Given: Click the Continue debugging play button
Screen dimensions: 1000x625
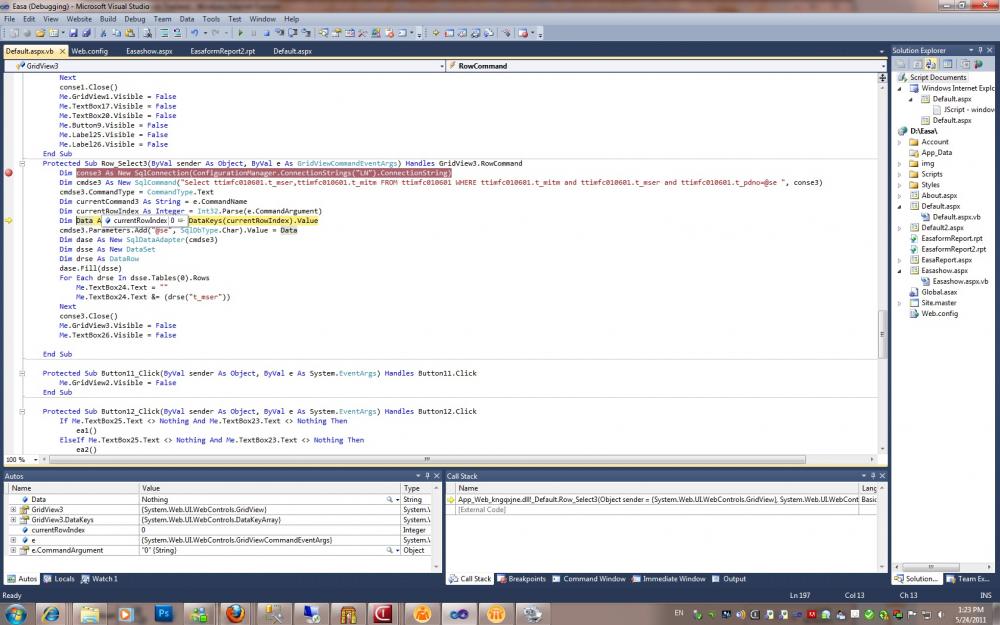Looking at the screenshot, I should [x=239, y=34].
